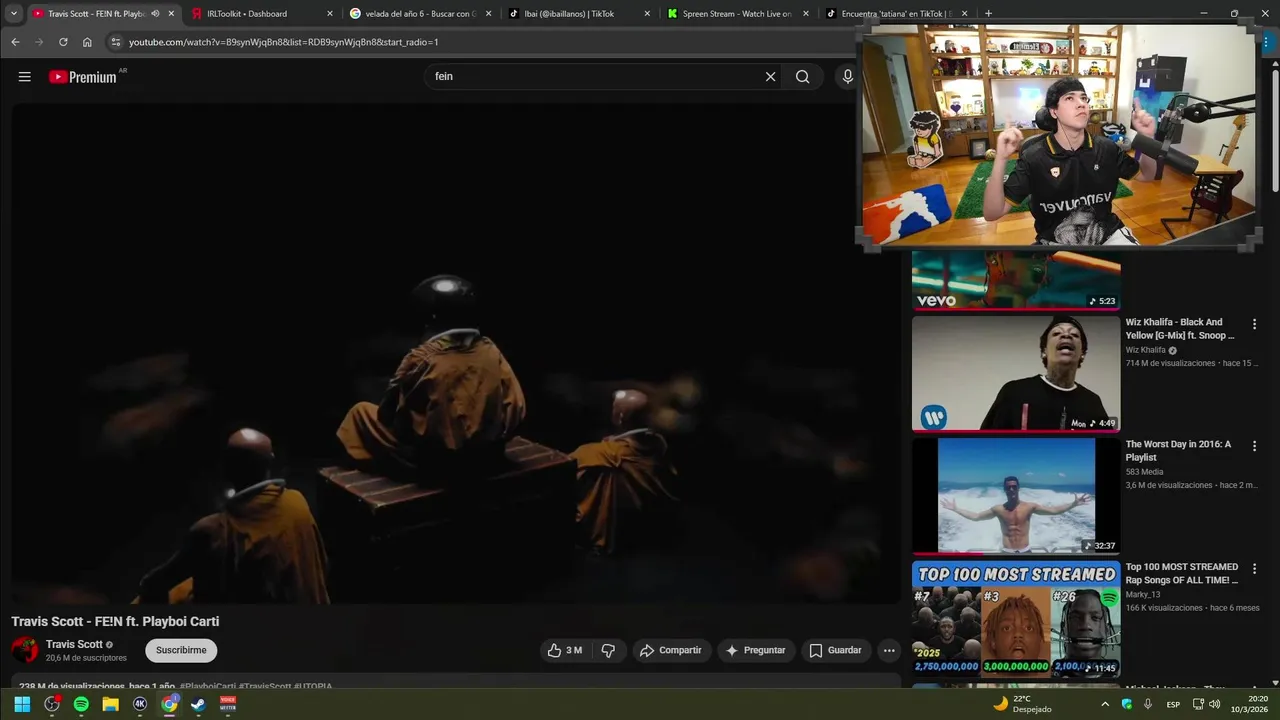Open Wiz Khalifa Black And Yellow thumbnail

pyautogui.click(x=1016, y=374)
